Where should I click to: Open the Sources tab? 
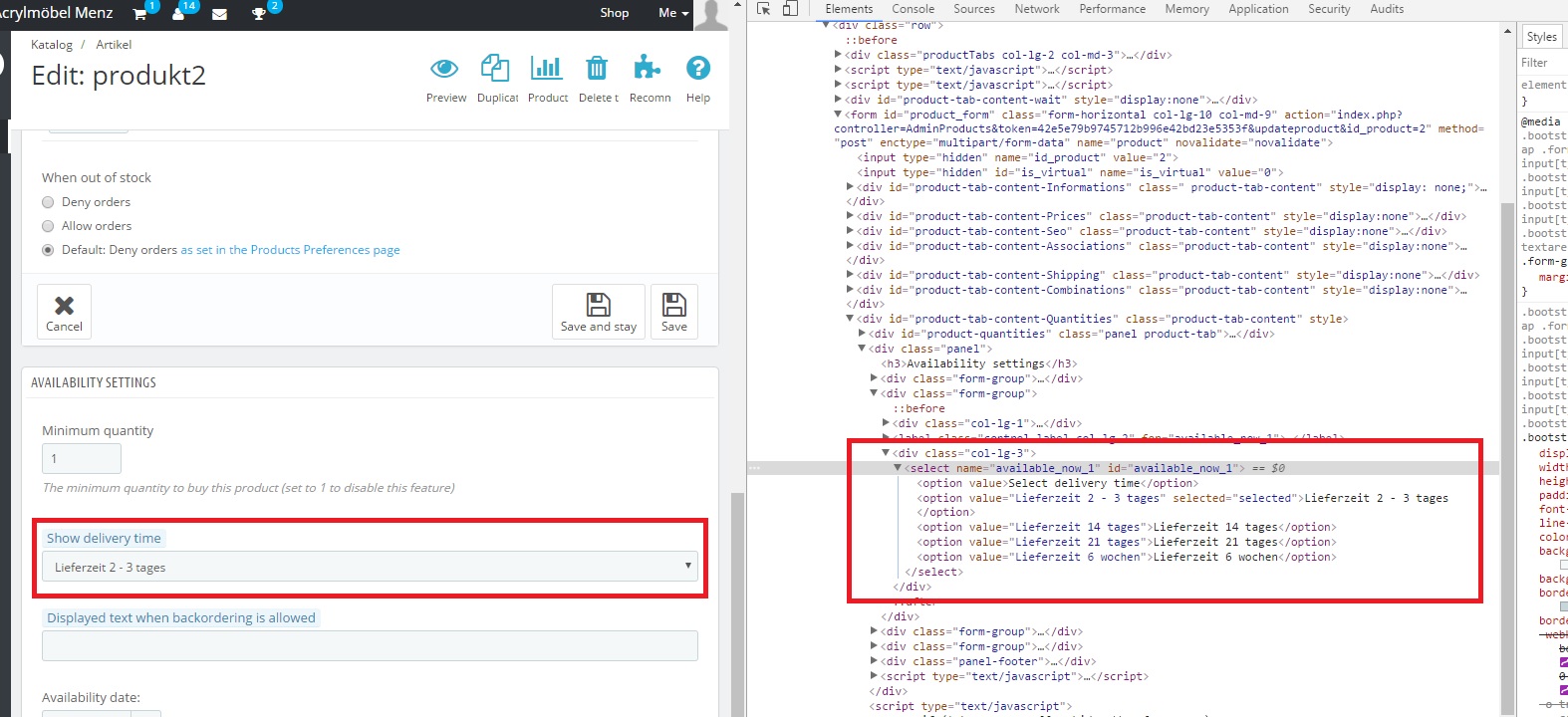pos(974,9)
